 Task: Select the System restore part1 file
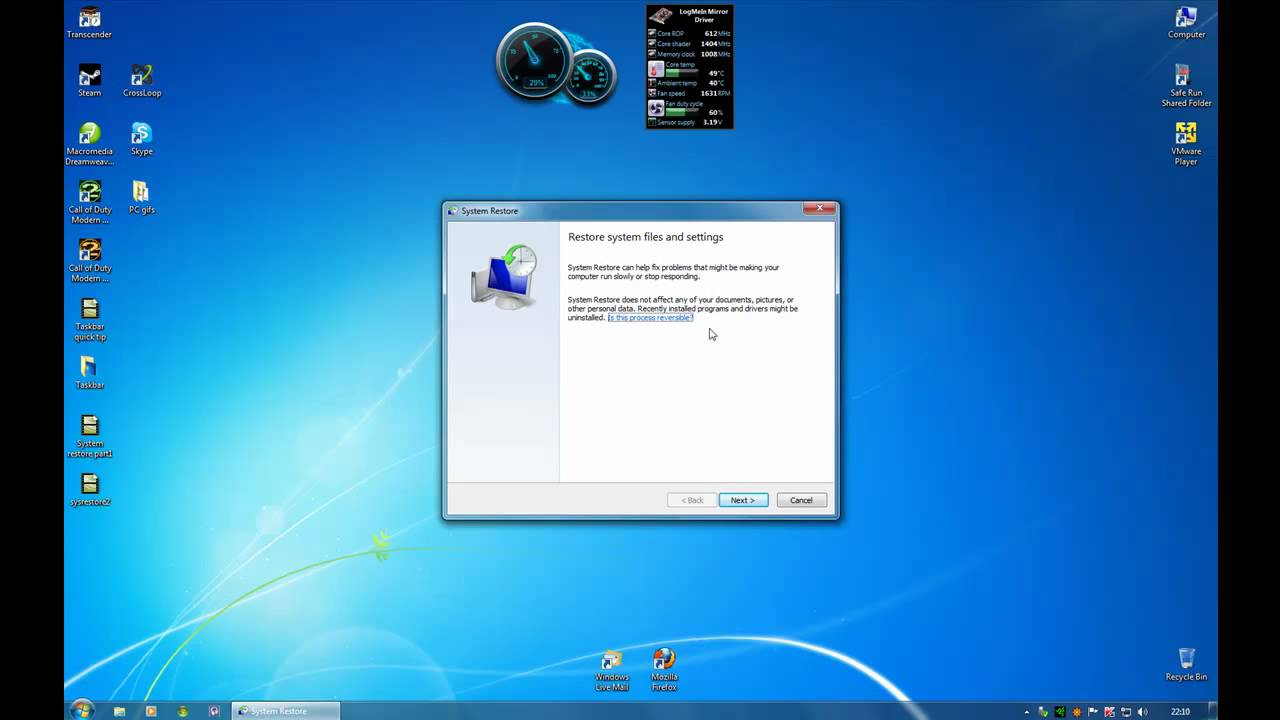89,436
